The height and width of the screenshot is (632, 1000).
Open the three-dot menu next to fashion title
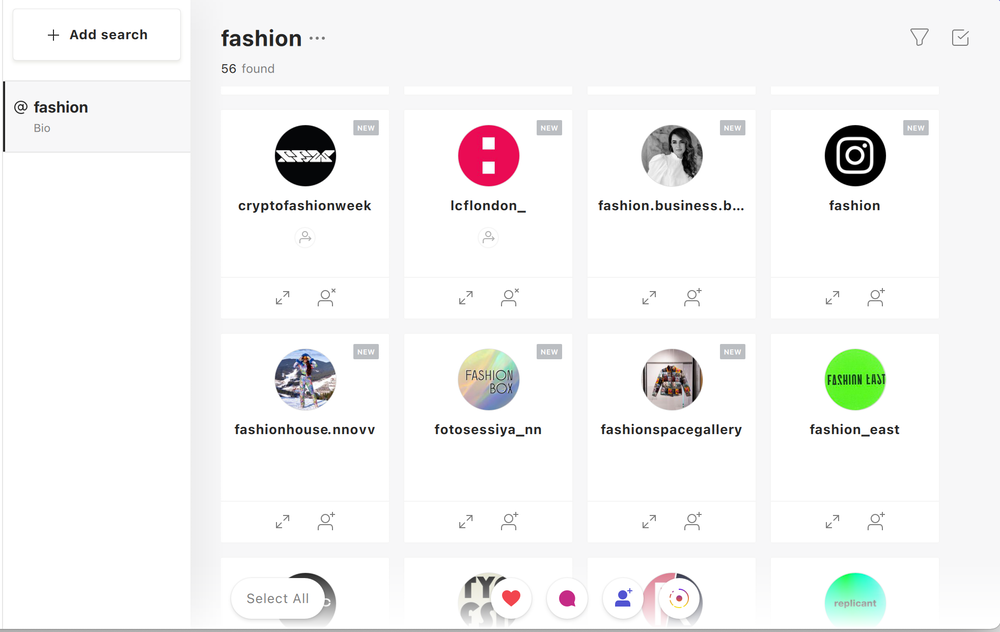[x=317, y=39]
